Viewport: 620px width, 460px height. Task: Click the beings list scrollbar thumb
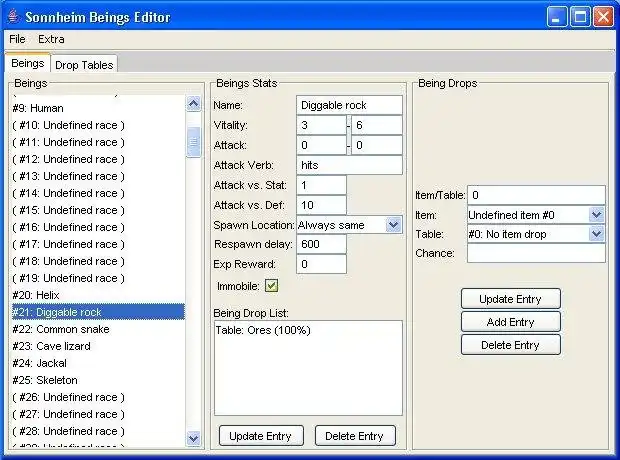click(x=193, y=142)
